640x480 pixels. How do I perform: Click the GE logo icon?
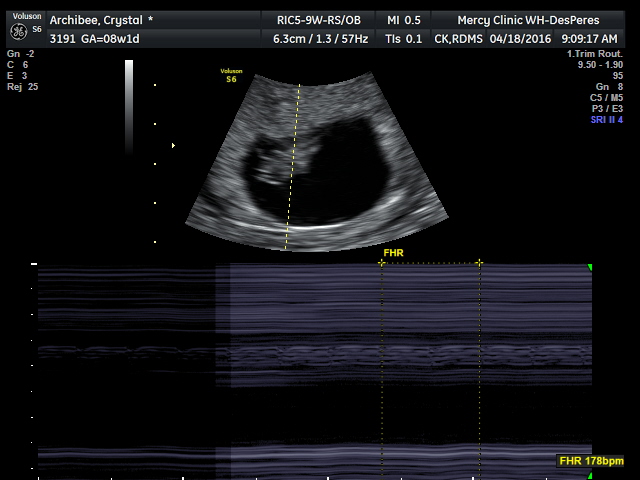[19, 31]
